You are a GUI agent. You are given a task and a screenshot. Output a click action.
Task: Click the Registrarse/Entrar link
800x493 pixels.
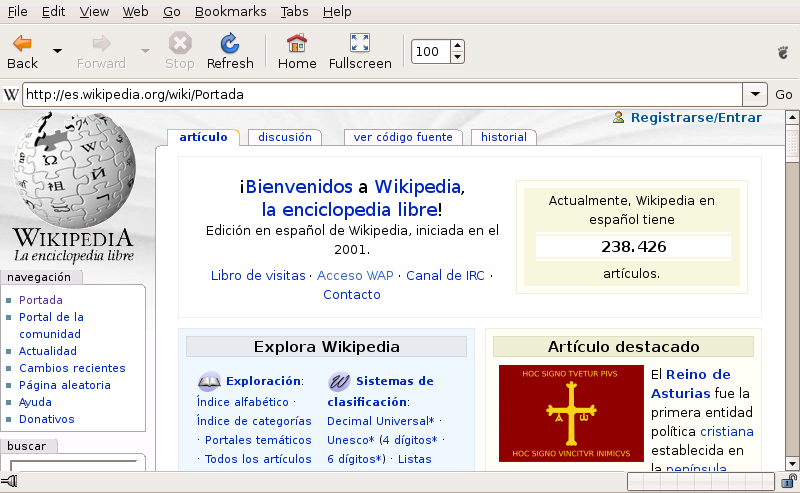coord(696,117)
